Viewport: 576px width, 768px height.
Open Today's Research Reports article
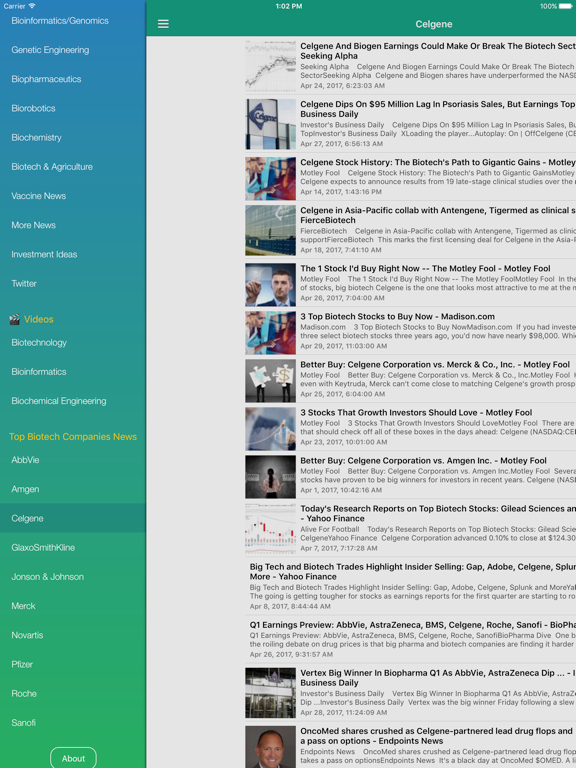410,528
